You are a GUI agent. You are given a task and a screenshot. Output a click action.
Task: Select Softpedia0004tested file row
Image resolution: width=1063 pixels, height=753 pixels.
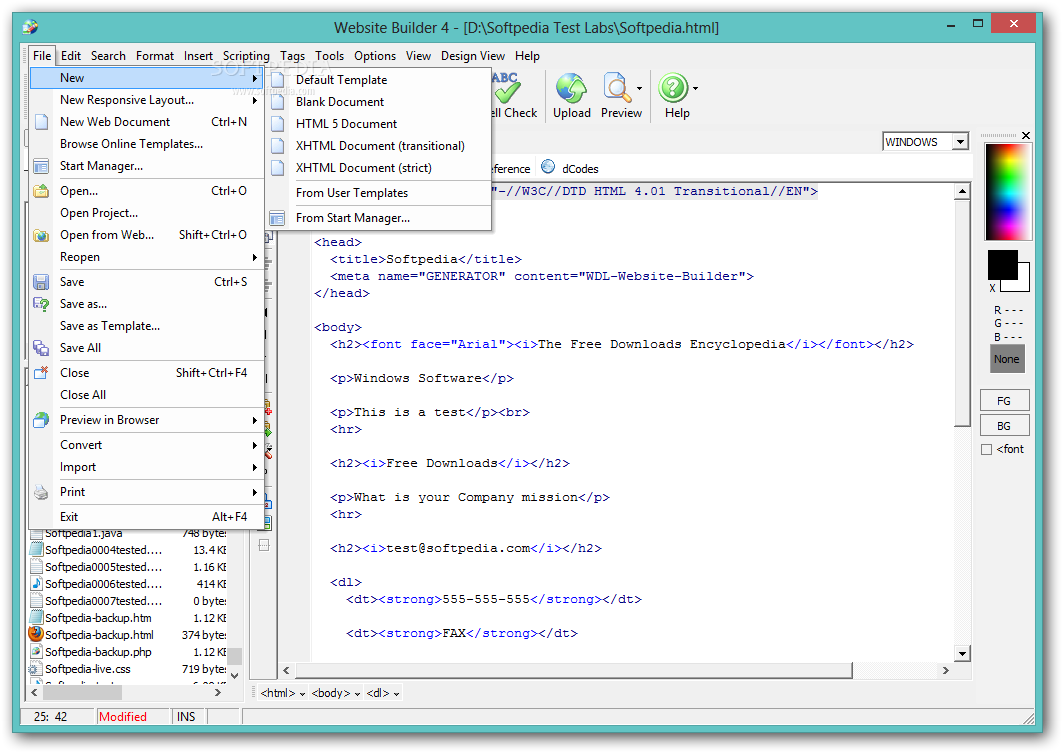129,550
